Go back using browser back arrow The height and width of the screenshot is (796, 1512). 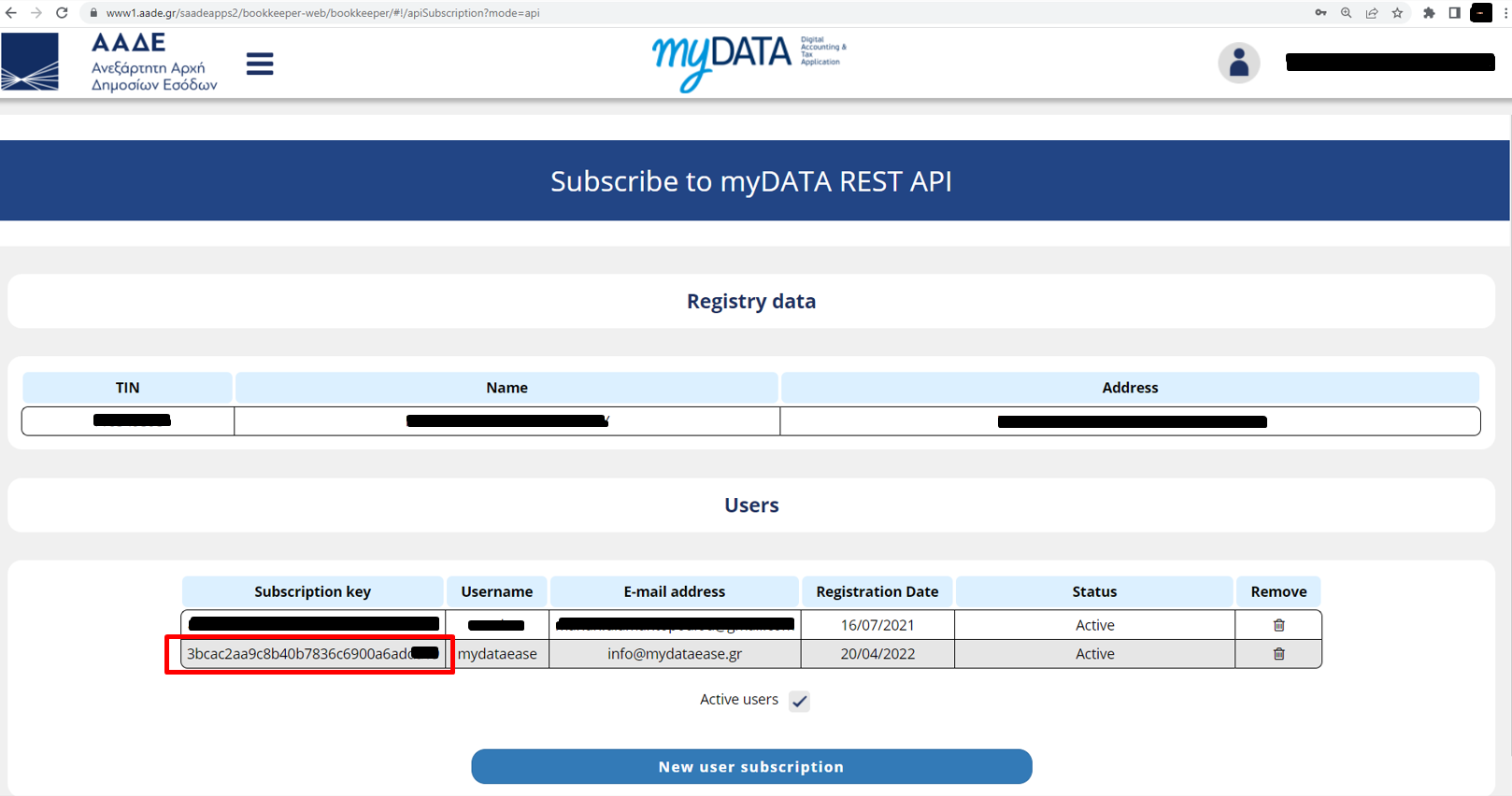coord(11,13)
